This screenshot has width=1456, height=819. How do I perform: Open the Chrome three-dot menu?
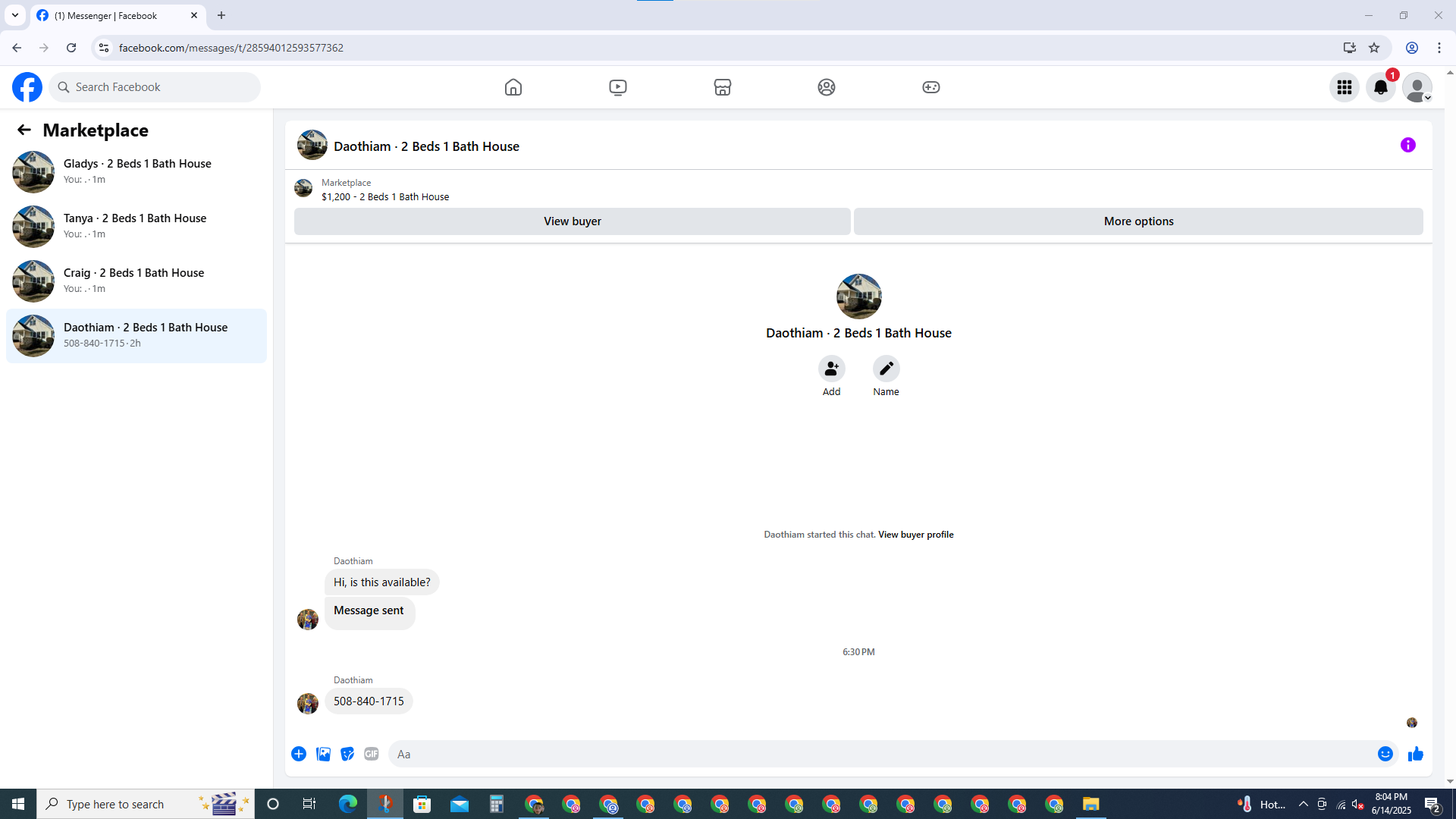pos(1439,48)
